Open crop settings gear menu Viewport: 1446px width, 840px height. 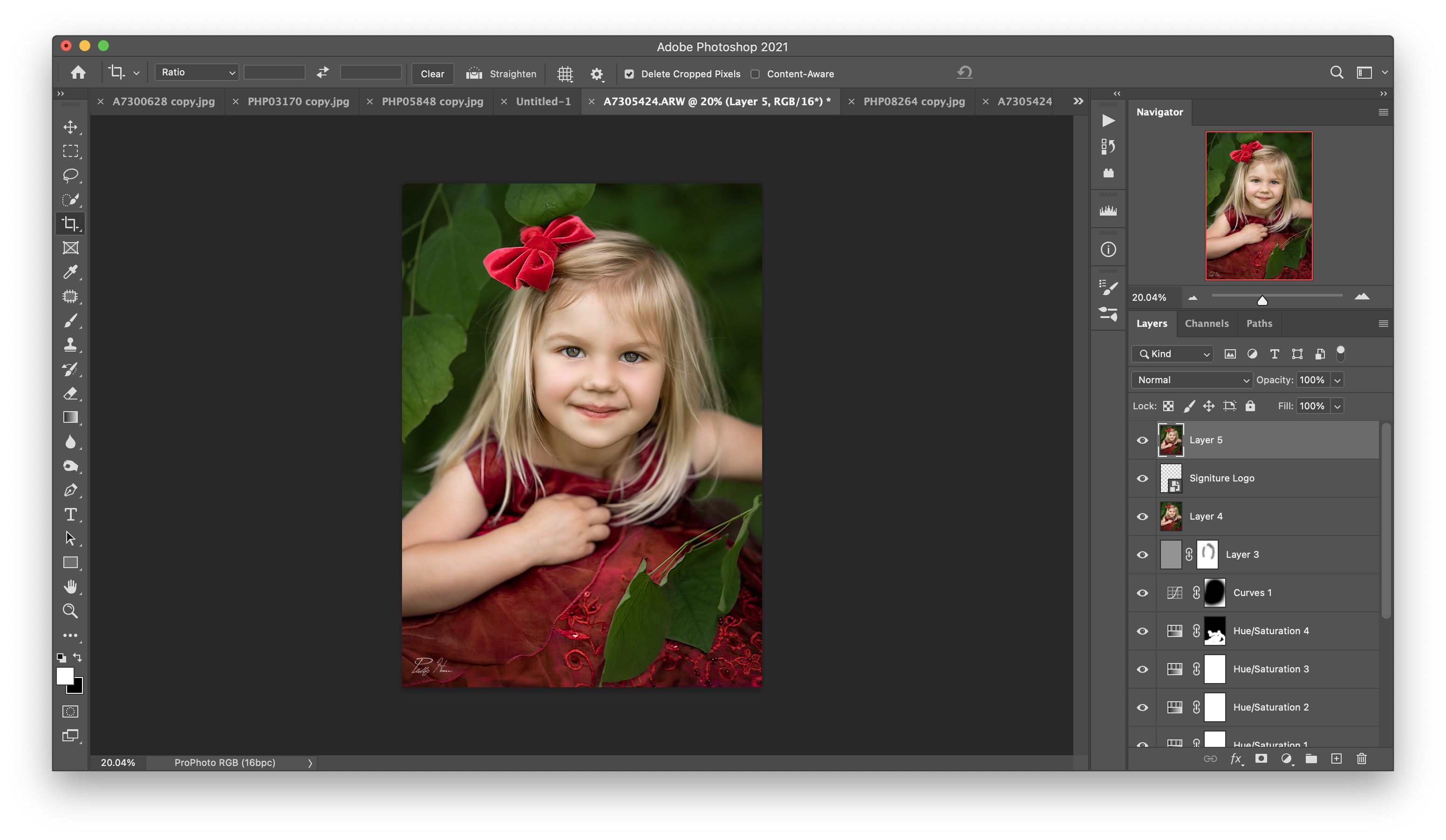(597, 74)
